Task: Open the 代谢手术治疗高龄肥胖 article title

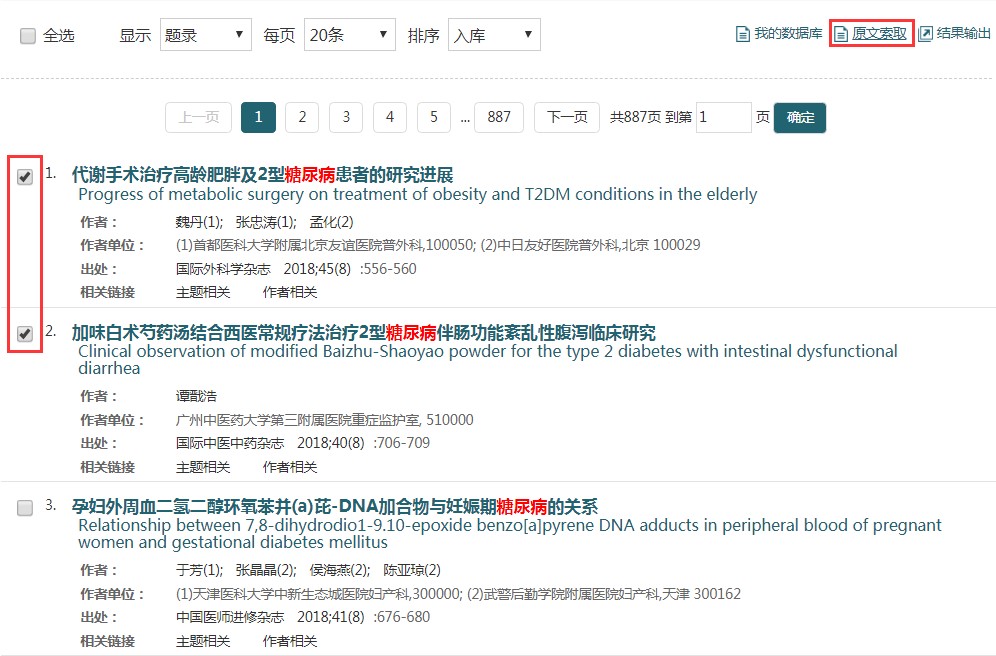Action: [262, 175]
